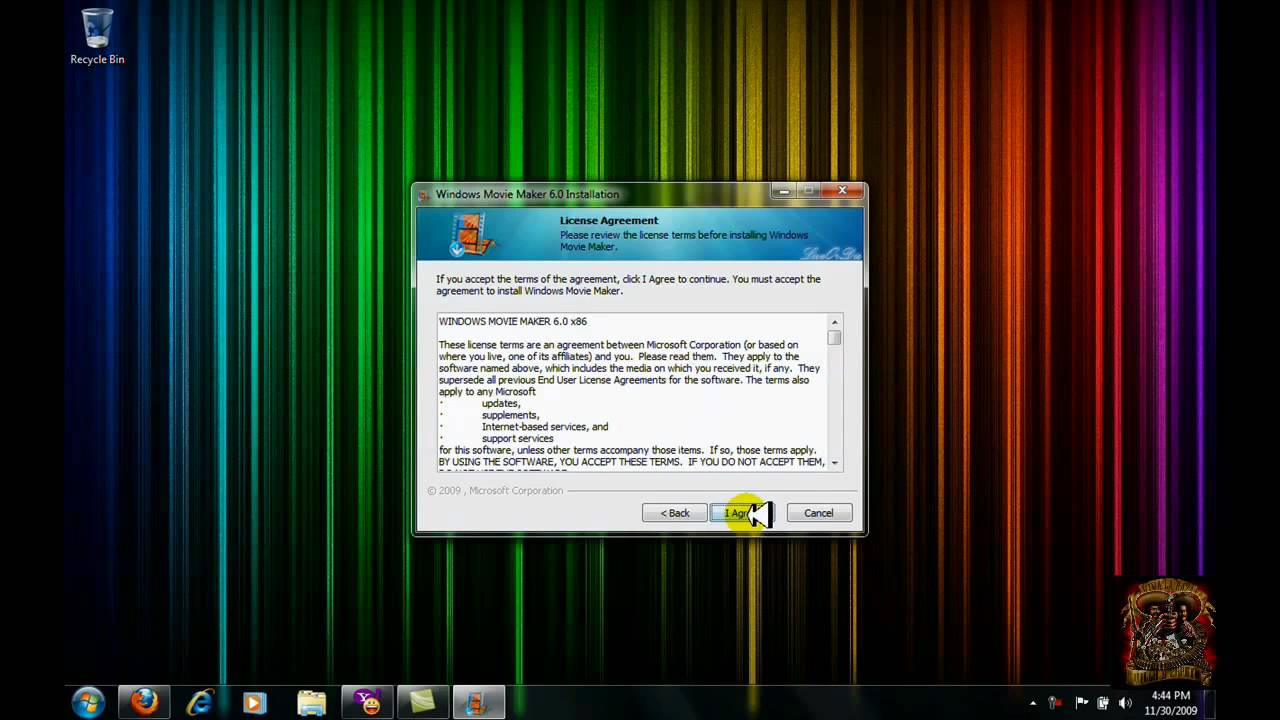The height and width of the screenshot is (720, 1280).
Task: Click 'WINDOWS MOVIE MAKER 6.0 x86' heading text
Action: point(513,321)
